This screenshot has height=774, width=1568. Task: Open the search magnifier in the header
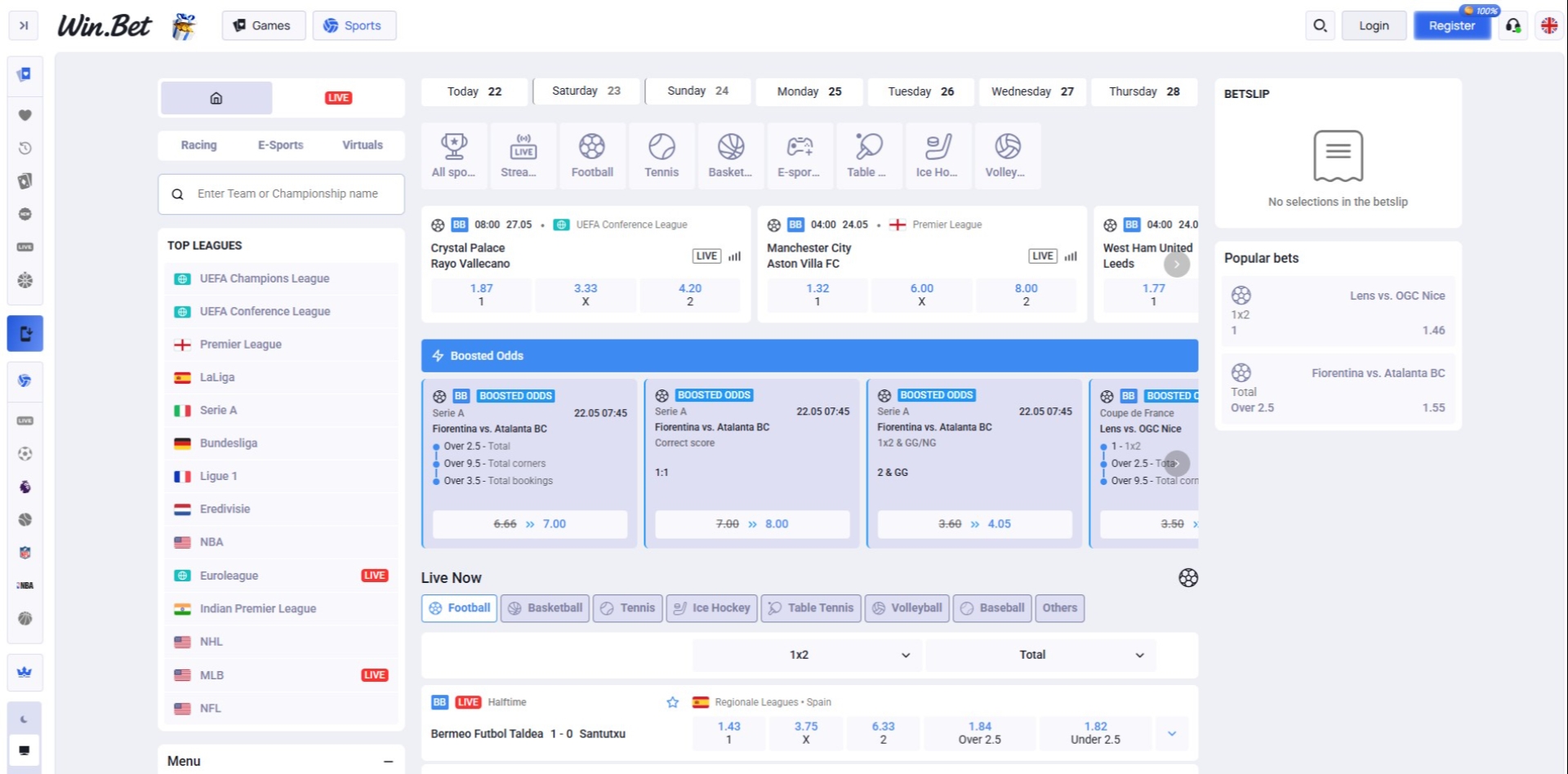[x=1320, y=25]
